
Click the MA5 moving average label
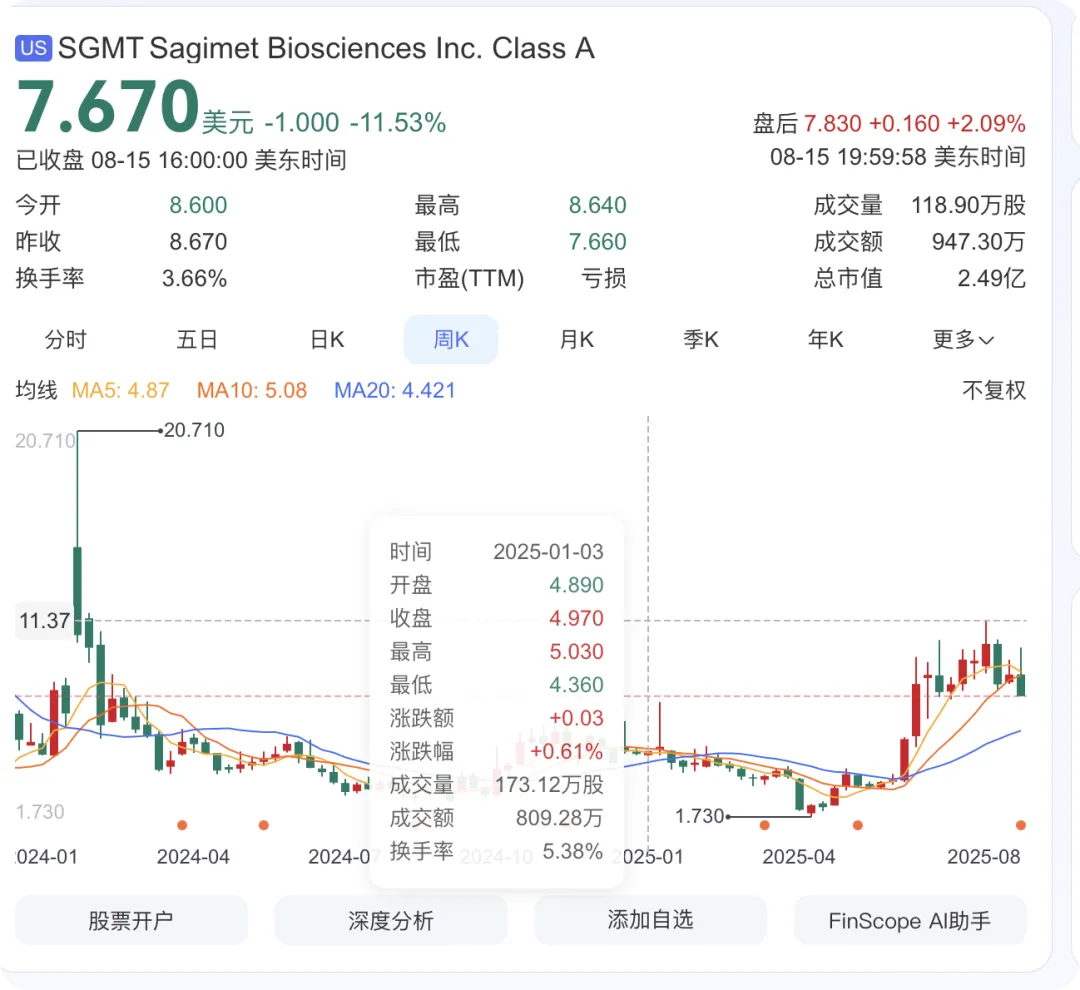[120, 390]
